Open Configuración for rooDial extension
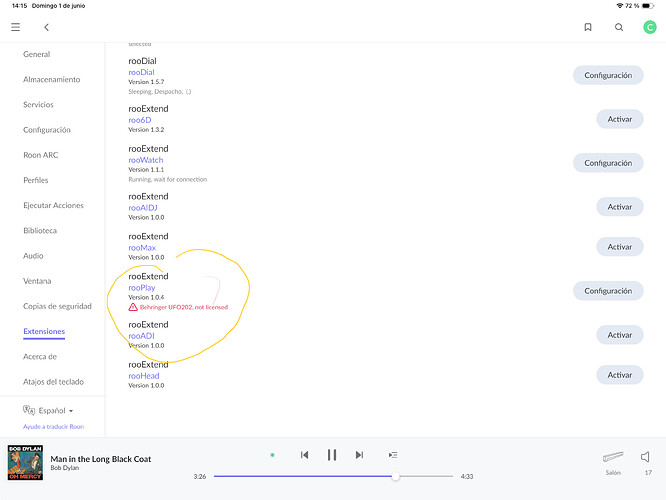 pyautogui.click(x=608, y=75)
